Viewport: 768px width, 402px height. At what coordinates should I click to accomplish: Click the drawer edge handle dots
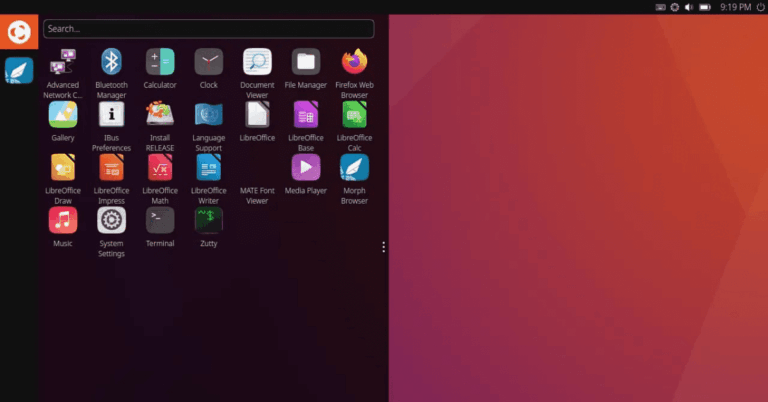tap(384, 247)
